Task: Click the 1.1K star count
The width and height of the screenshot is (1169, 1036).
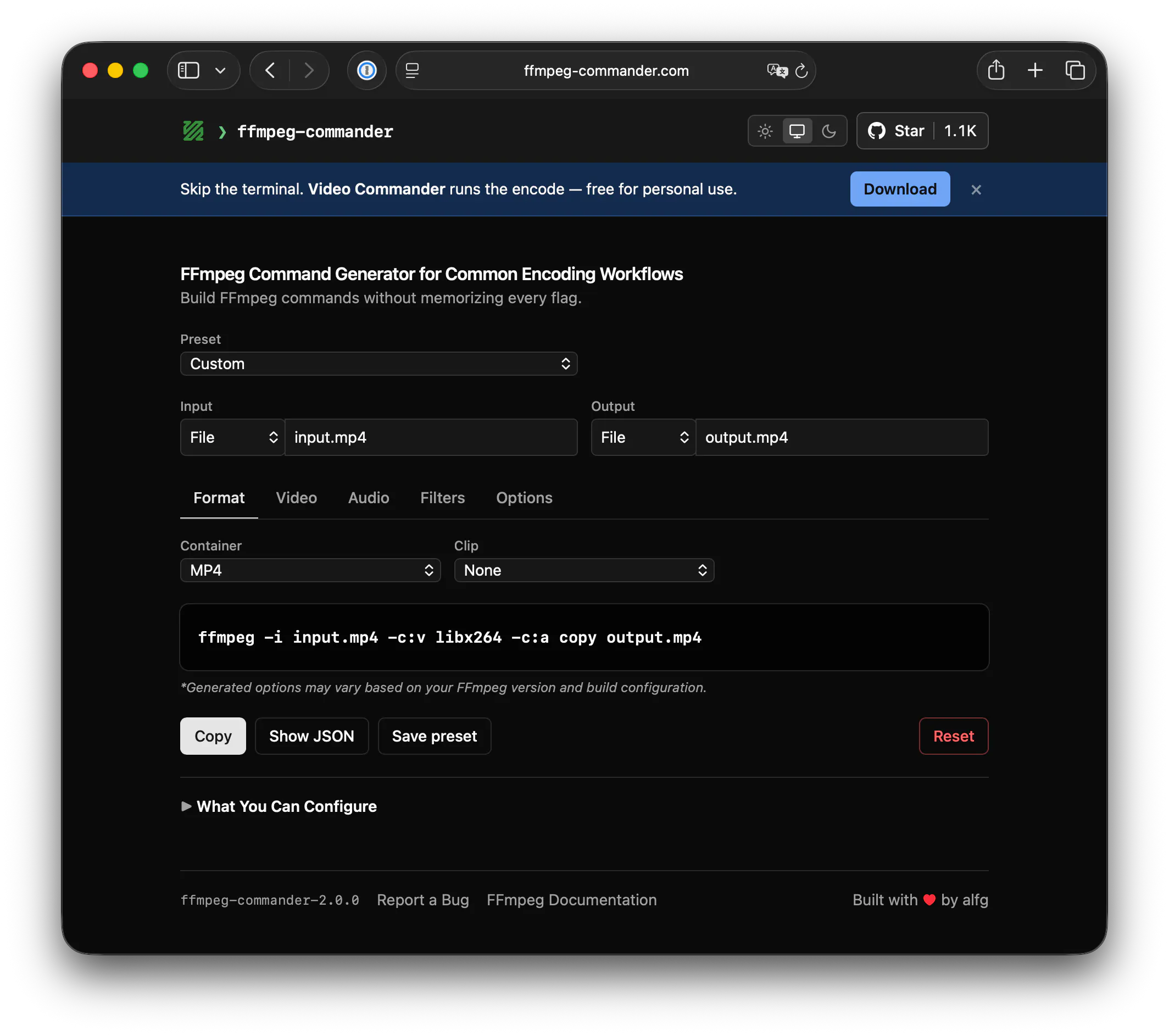Action: pos(960,131)
